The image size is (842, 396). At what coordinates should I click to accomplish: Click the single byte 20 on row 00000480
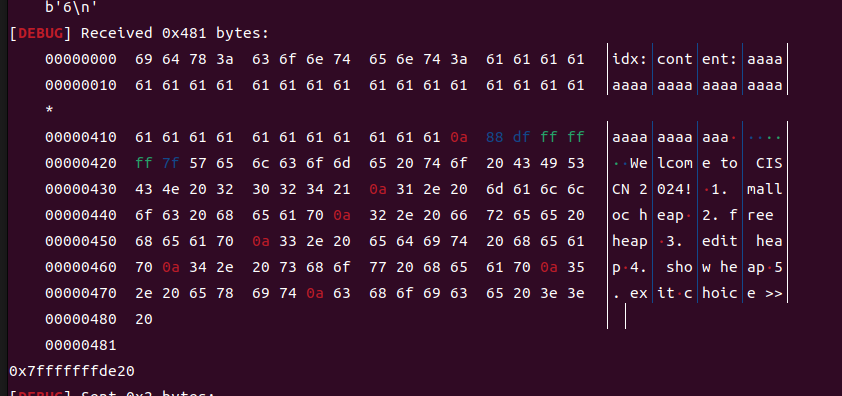pos(144,319)
